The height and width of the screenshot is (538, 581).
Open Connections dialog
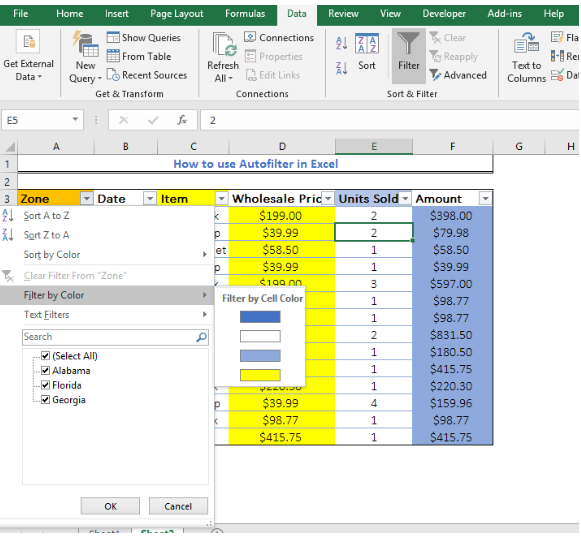(279, 37)
